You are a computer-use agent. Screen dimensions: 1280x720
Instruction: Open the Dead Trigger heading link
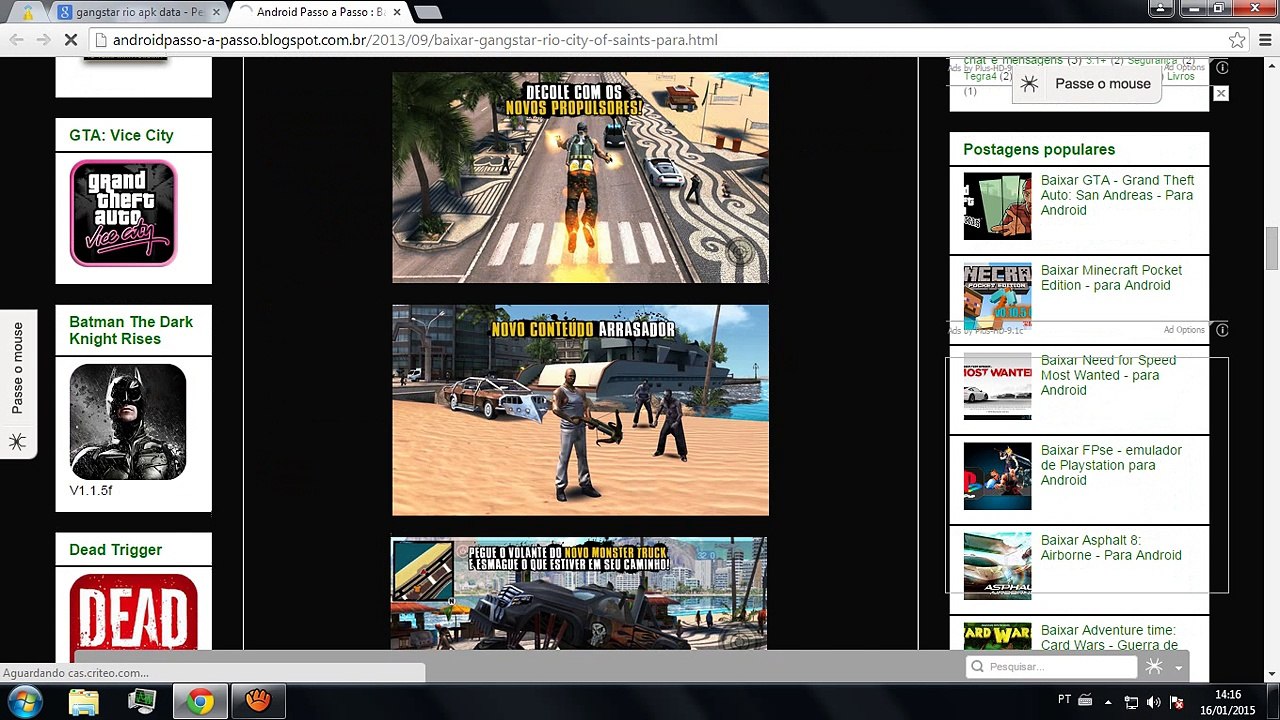tap(115, 550)
